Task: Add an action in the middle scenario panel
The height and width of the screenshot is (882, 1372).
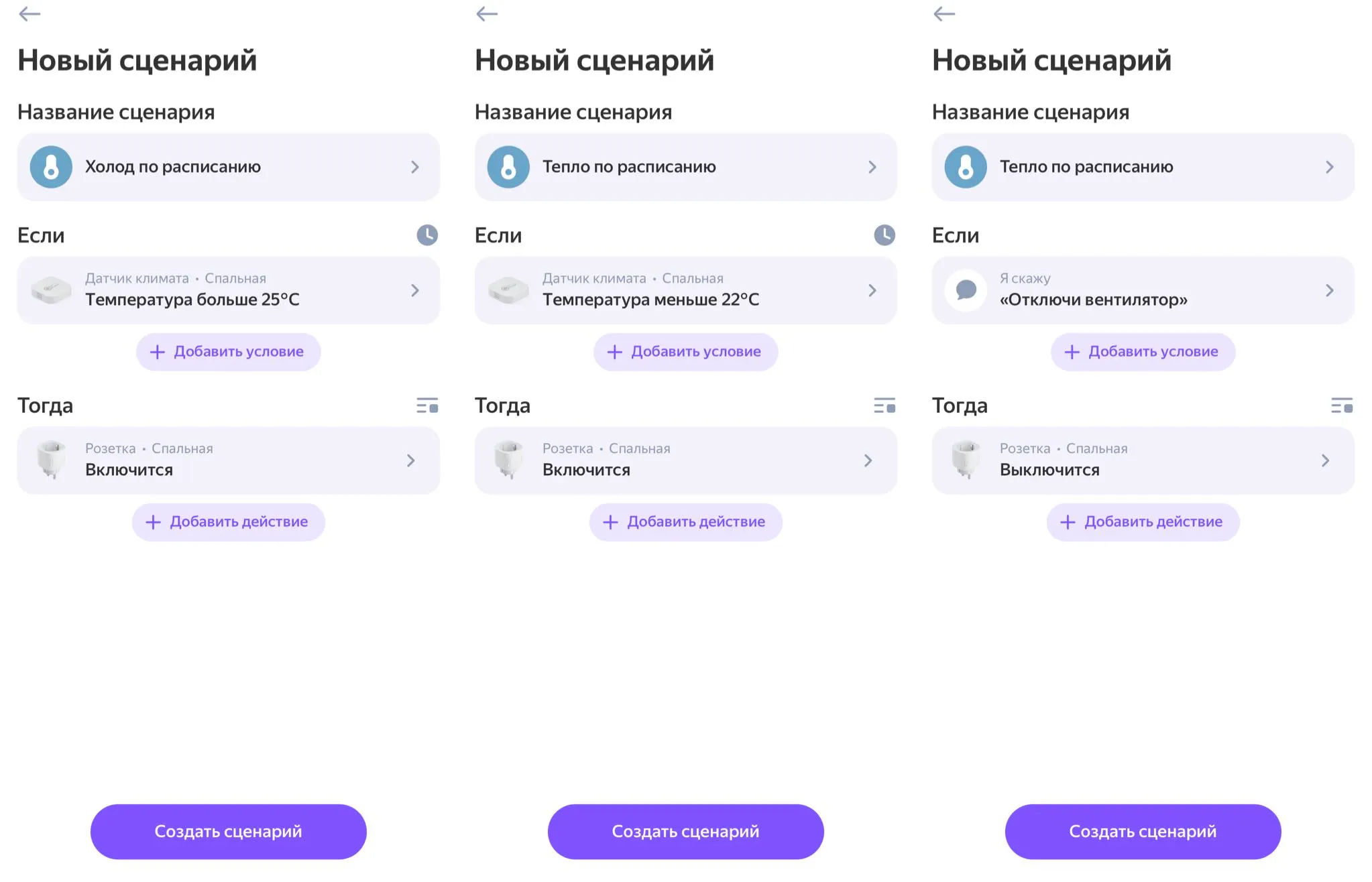Action: [685, 522]
